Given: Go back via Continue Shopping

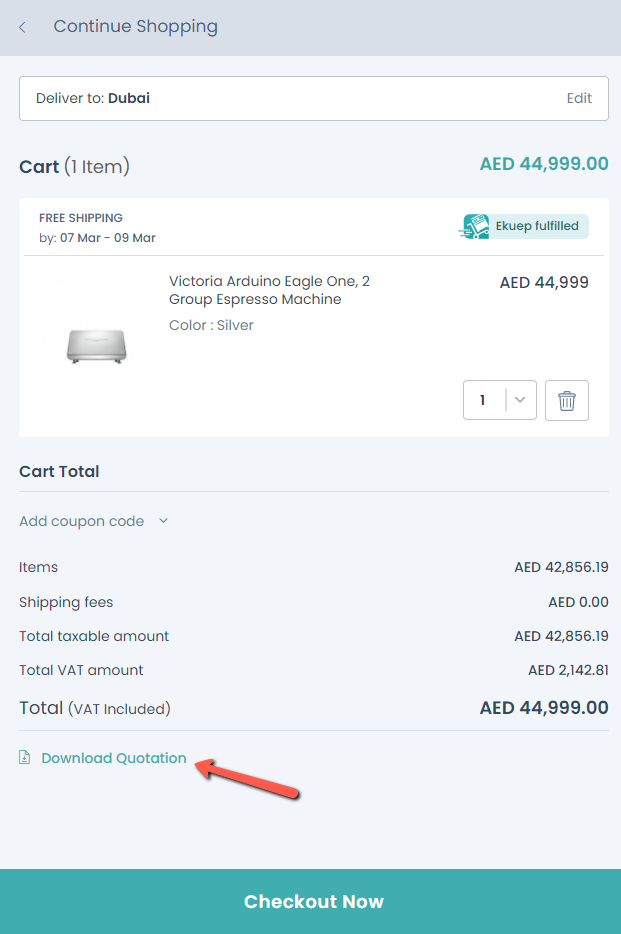Looking at the screenshot, I should pyautogui.click(x=135, y=27).
